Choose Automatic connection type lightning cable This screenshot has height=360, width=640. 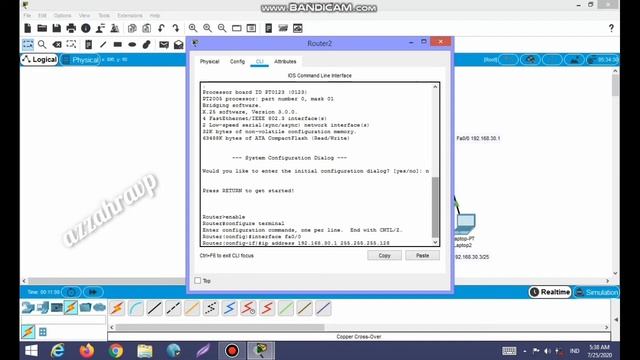(117, 308)
